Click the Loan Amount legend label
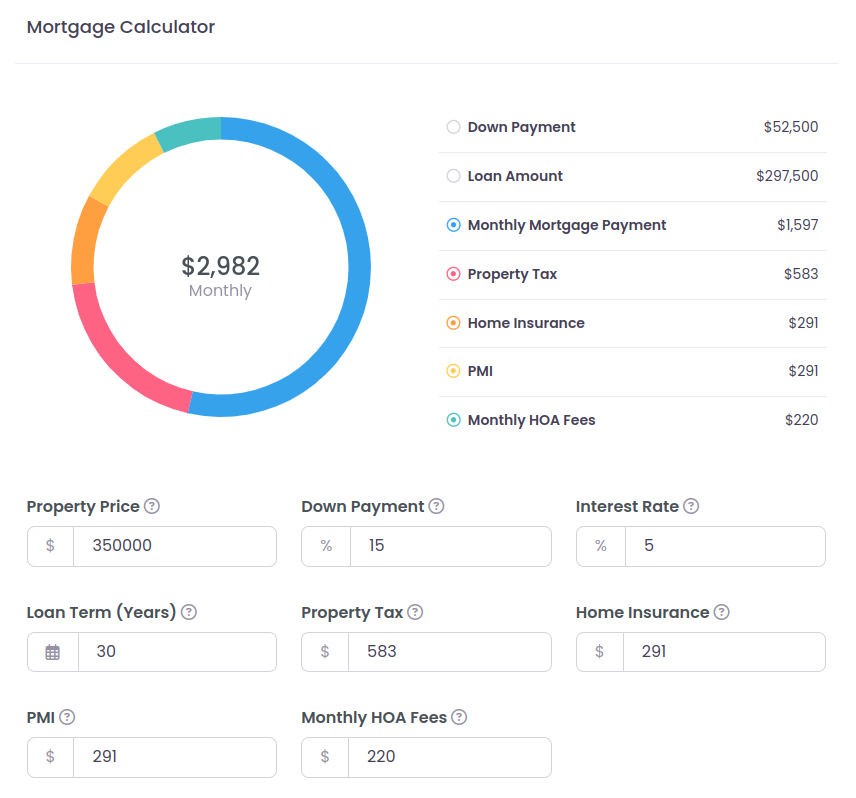The width and height of the screenshot is (856, 798). [x=515, y=176]
